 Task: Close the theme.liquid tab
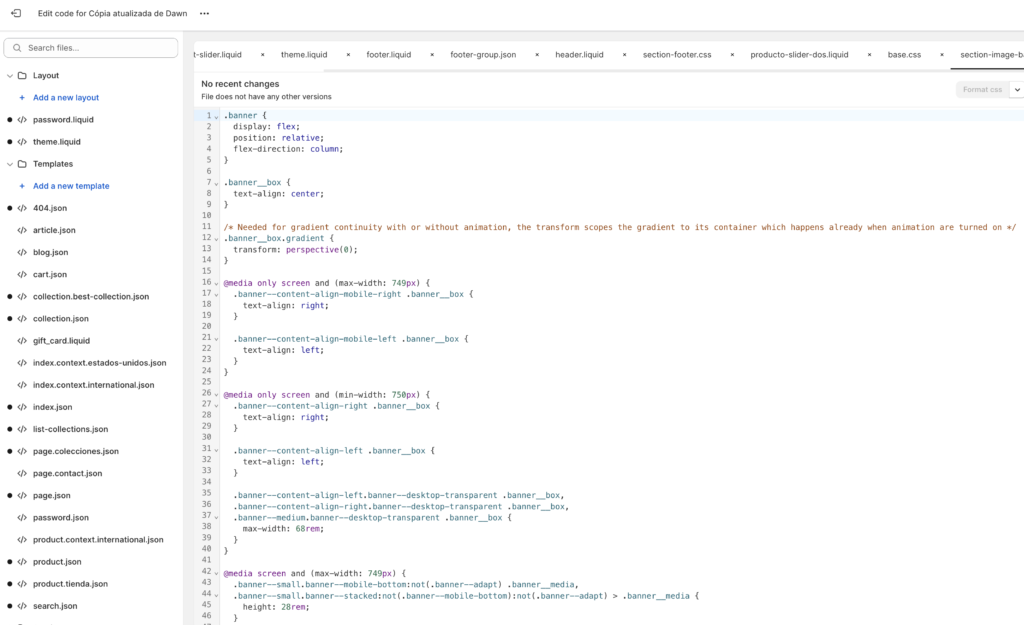coord(348,55)
